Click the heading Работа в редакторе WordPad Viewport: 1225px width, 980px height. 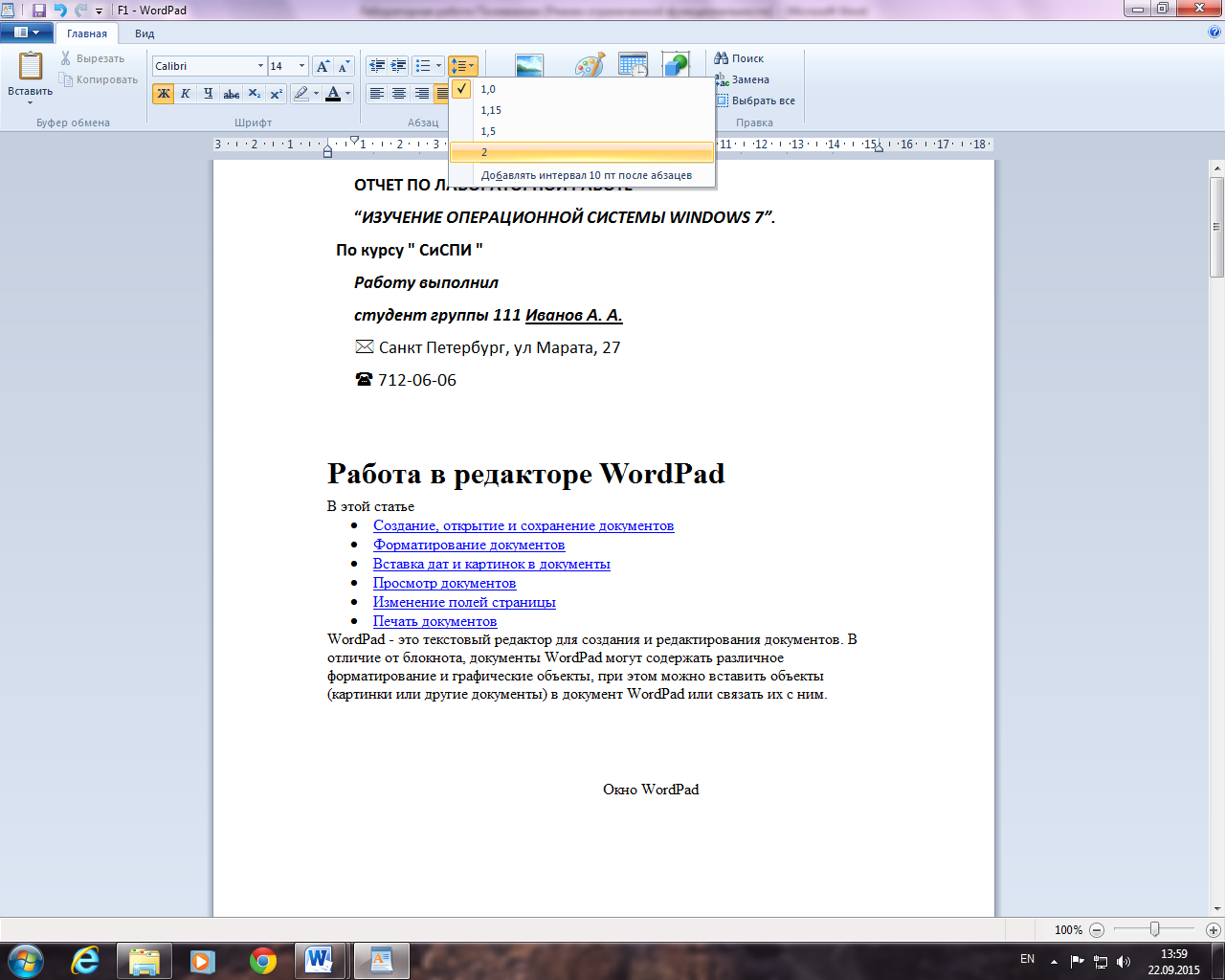526,474
